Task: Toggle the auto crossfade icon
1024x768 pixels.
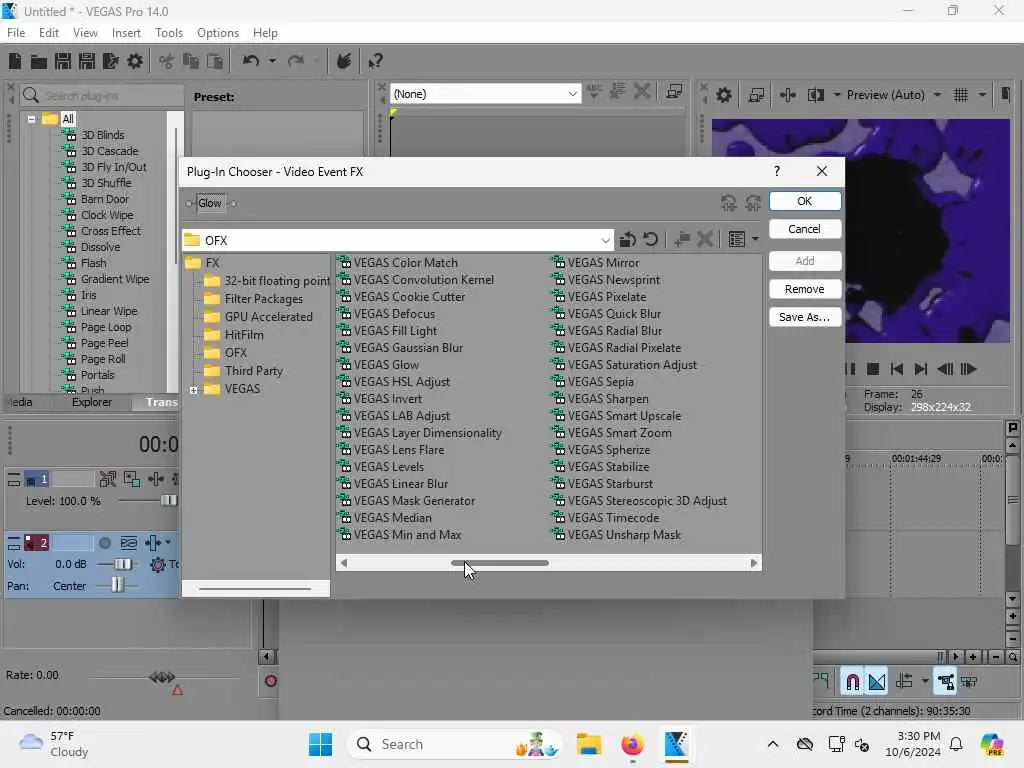Action: 877,682
